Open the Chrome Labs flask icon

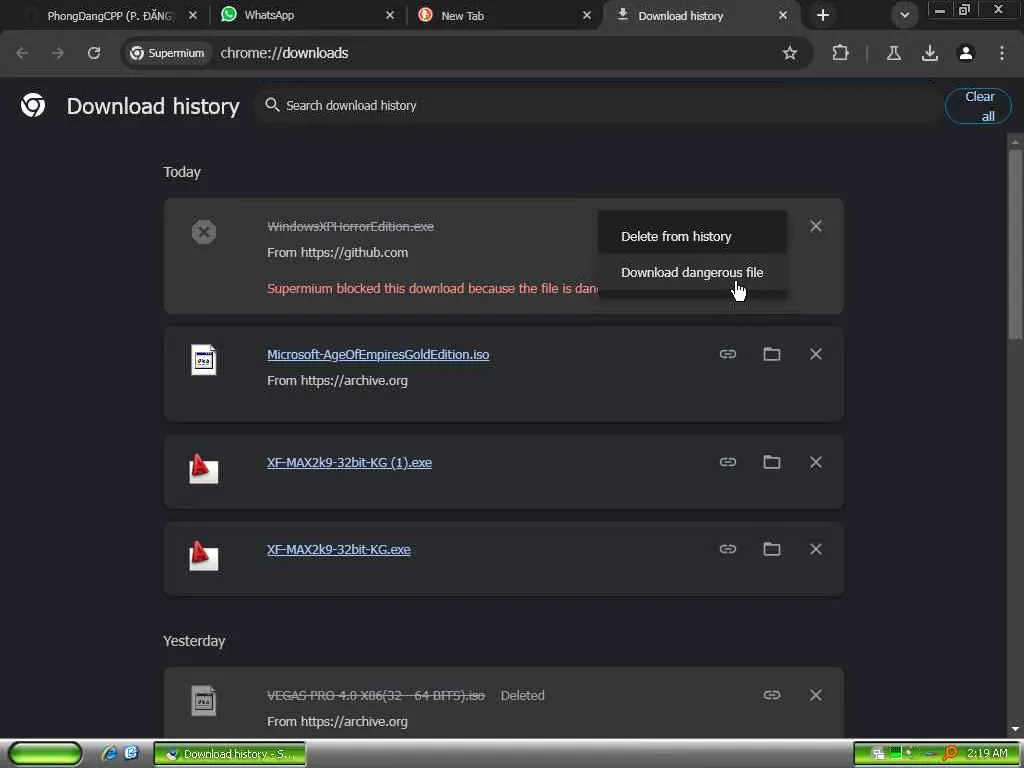click(894, 53)
